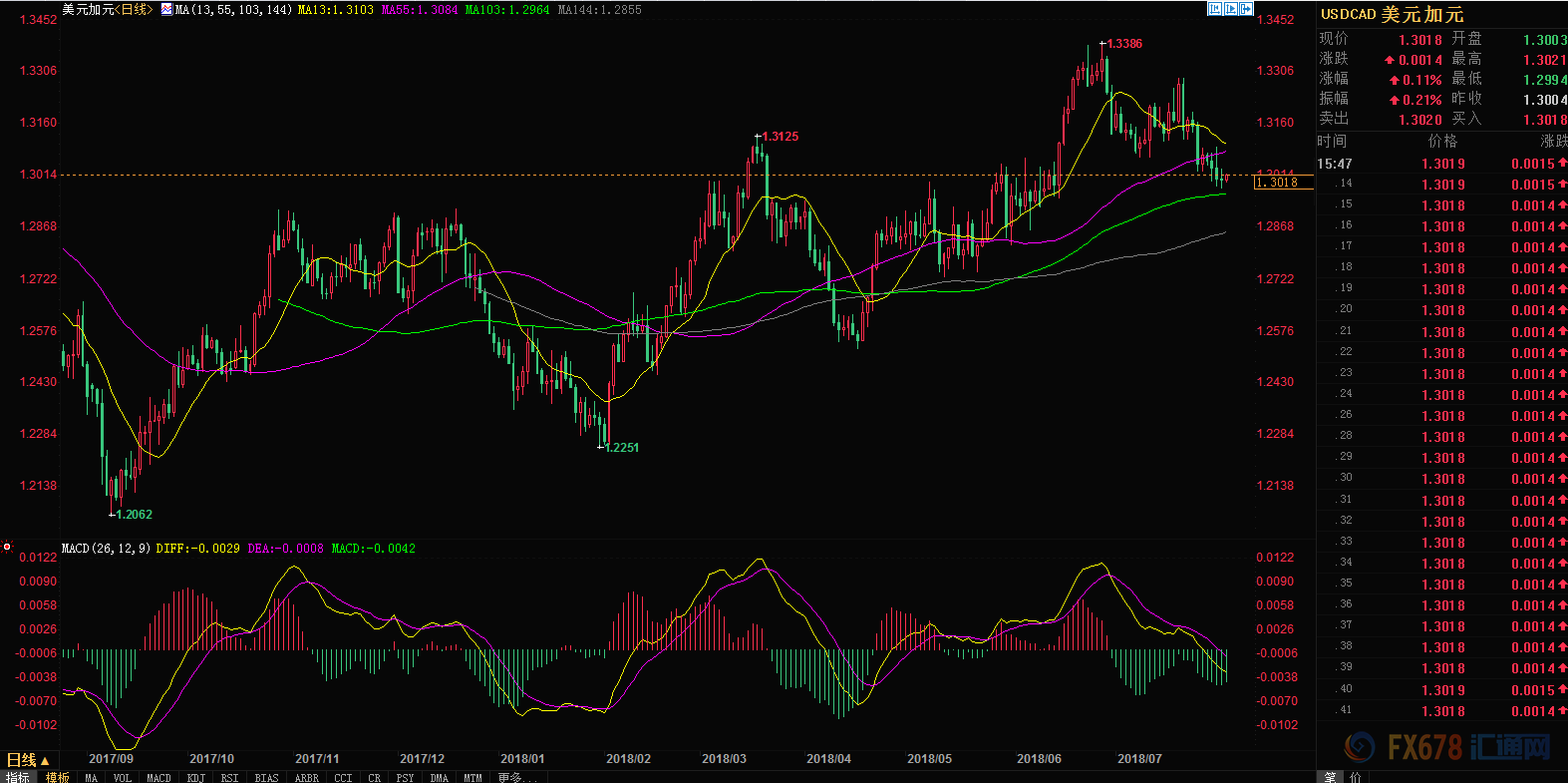
Task: Select the DMA indicator tab
Action: click(x=439, y=777)
